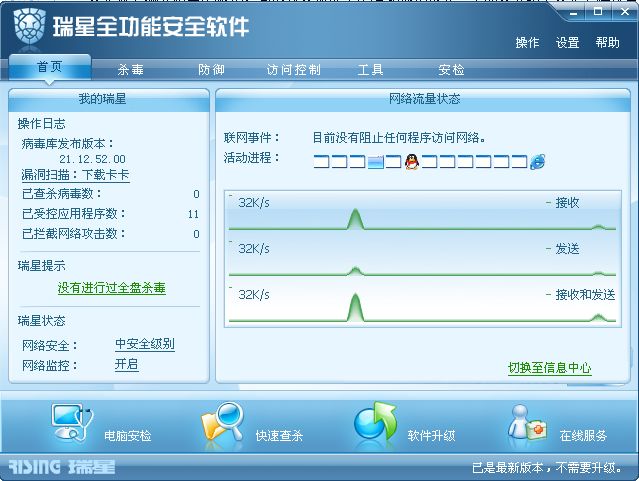Click the 没有进行过全盘杀毒 link
This screenshot has width=639, height=481.
(112, 288)
